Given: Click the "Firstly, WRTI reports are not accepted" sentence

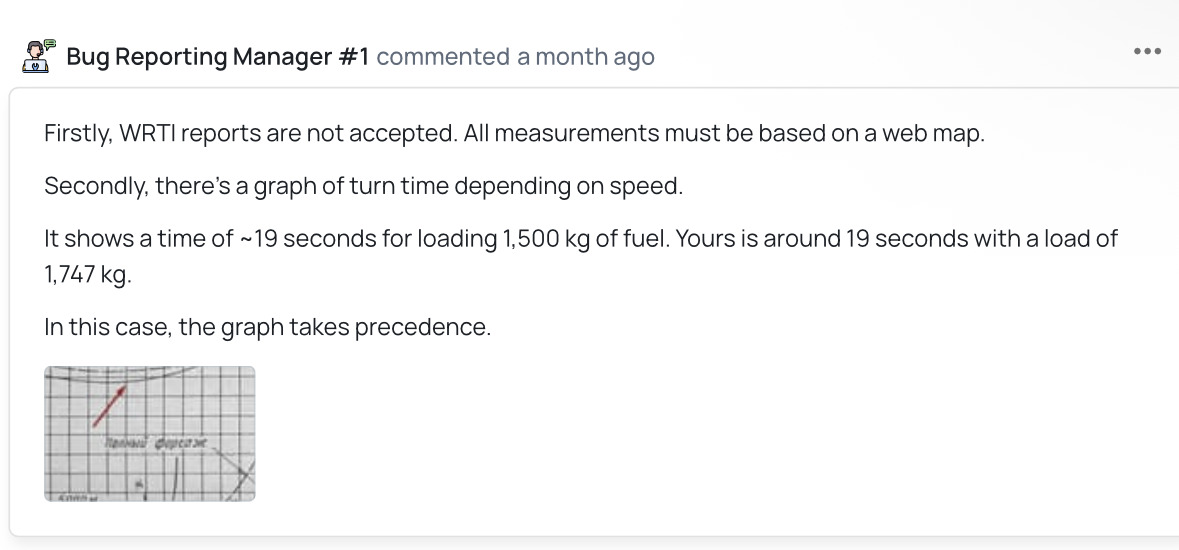Looking at the screenshot, I should [x=250, y=134].
